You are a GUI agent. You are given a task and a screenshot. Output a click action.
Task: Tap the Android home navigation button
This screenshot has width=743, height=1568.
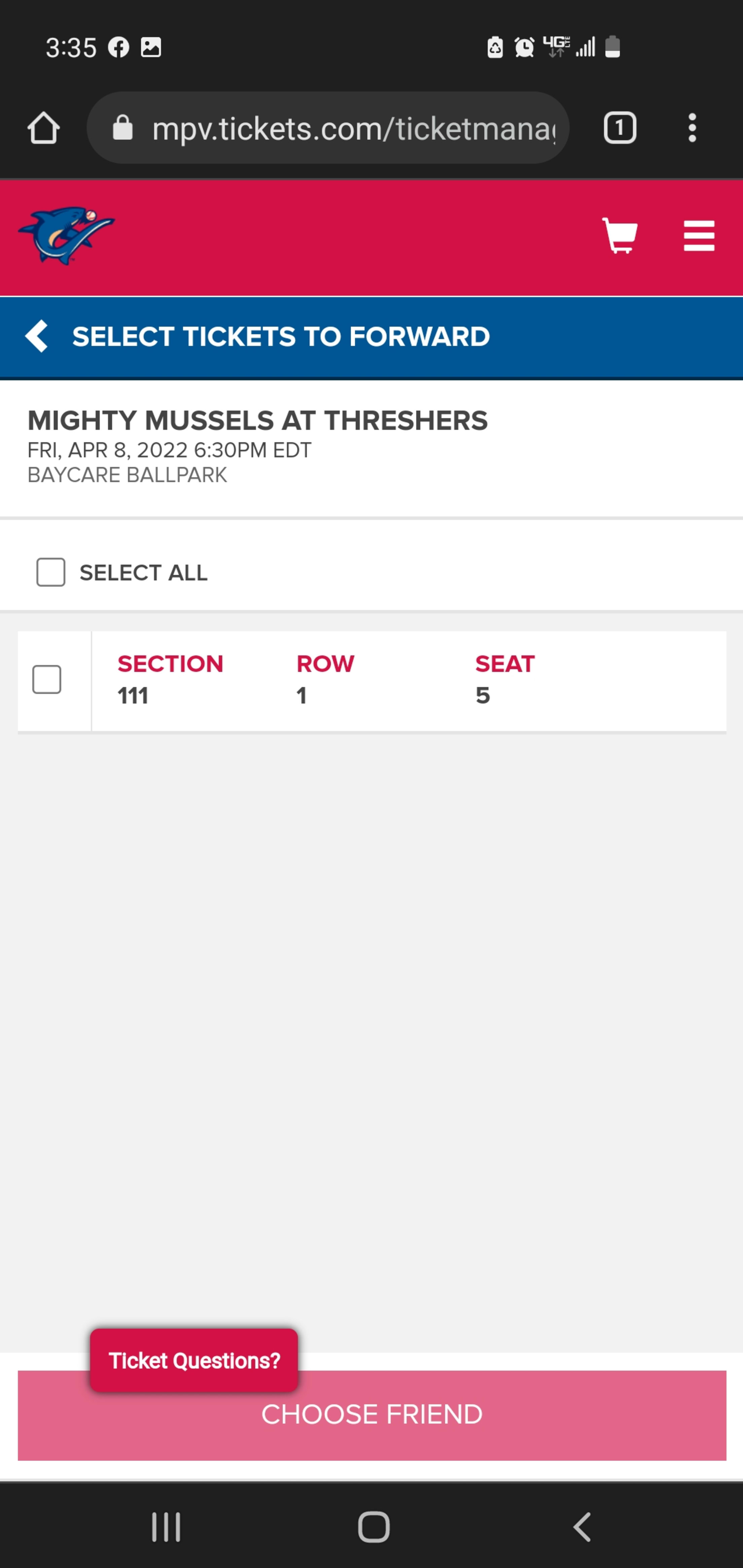click(373, 1527)
